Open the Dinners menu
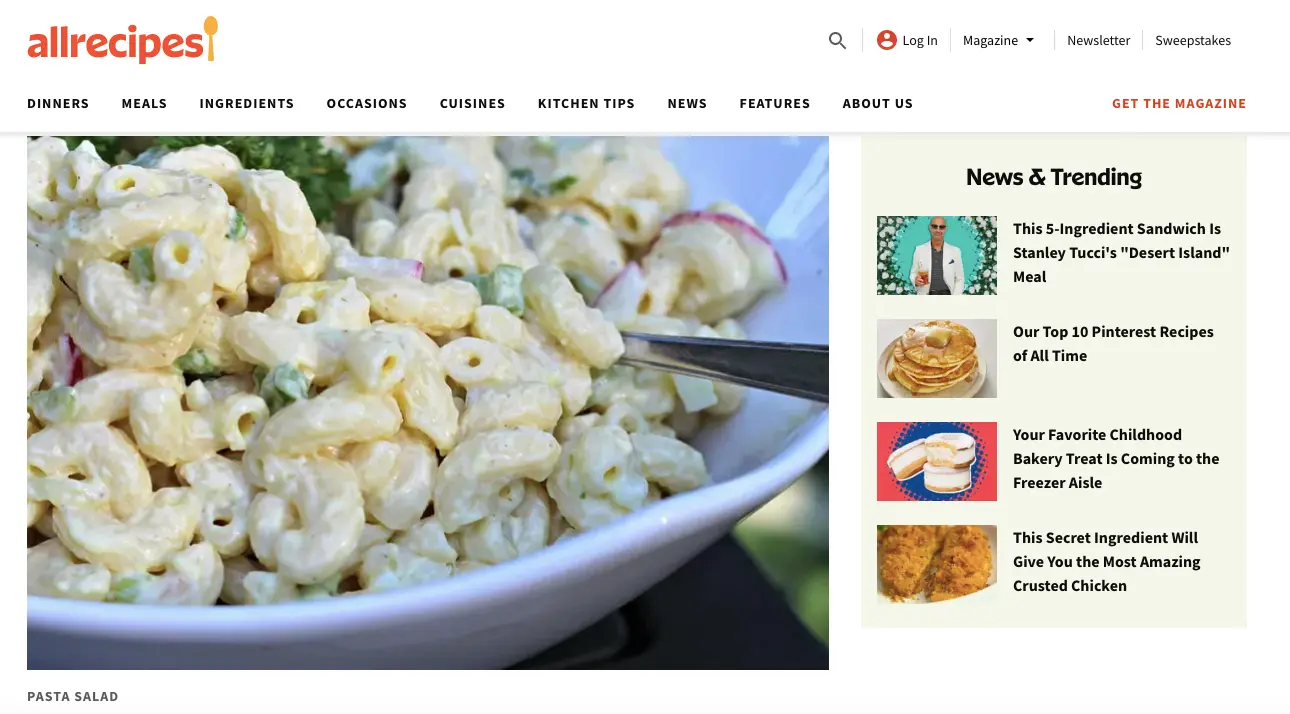Viewport: 1290px width, 714px height. pyautogui.click(x=58, y=103)
